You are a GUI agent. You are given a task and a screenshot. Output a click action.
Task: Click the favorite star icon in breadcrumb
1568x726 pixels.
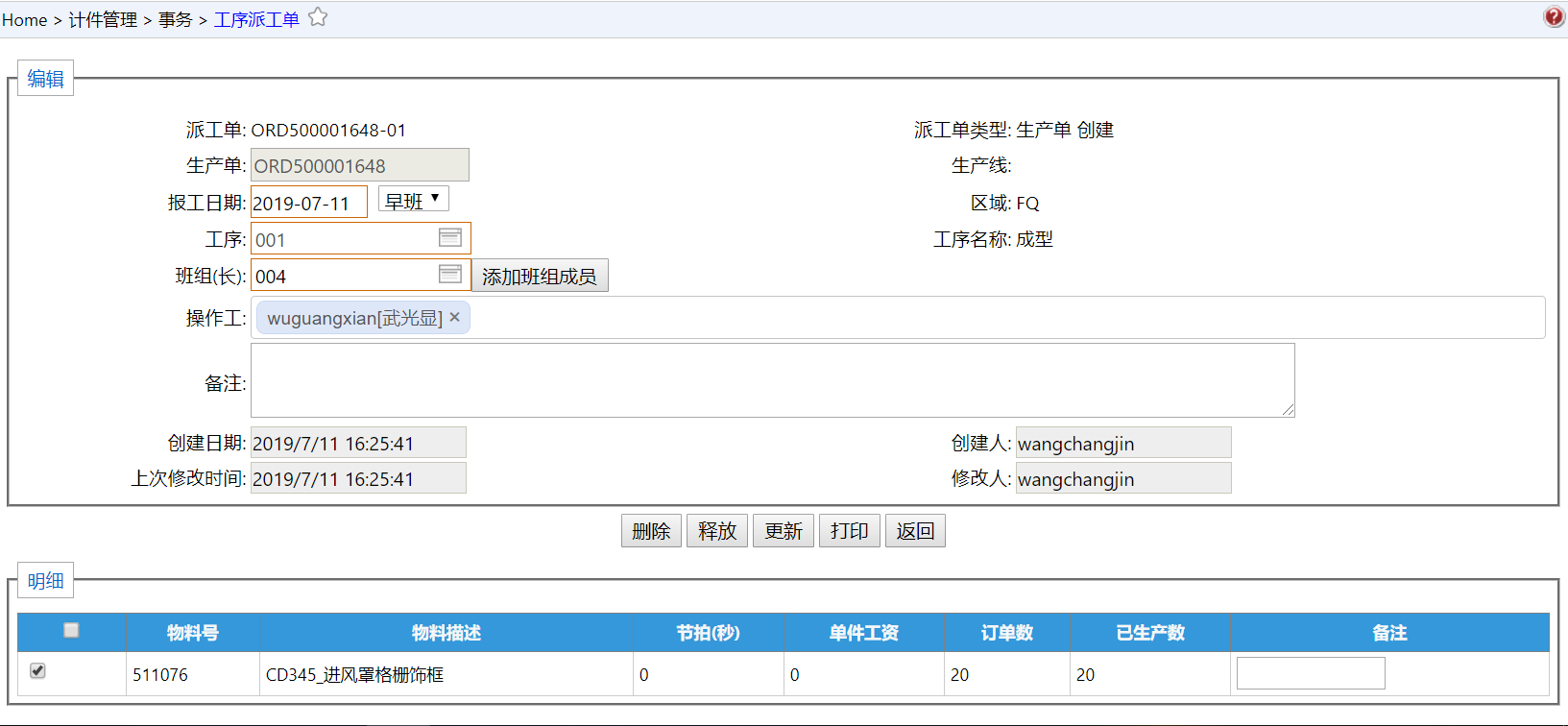pos(318,17)
